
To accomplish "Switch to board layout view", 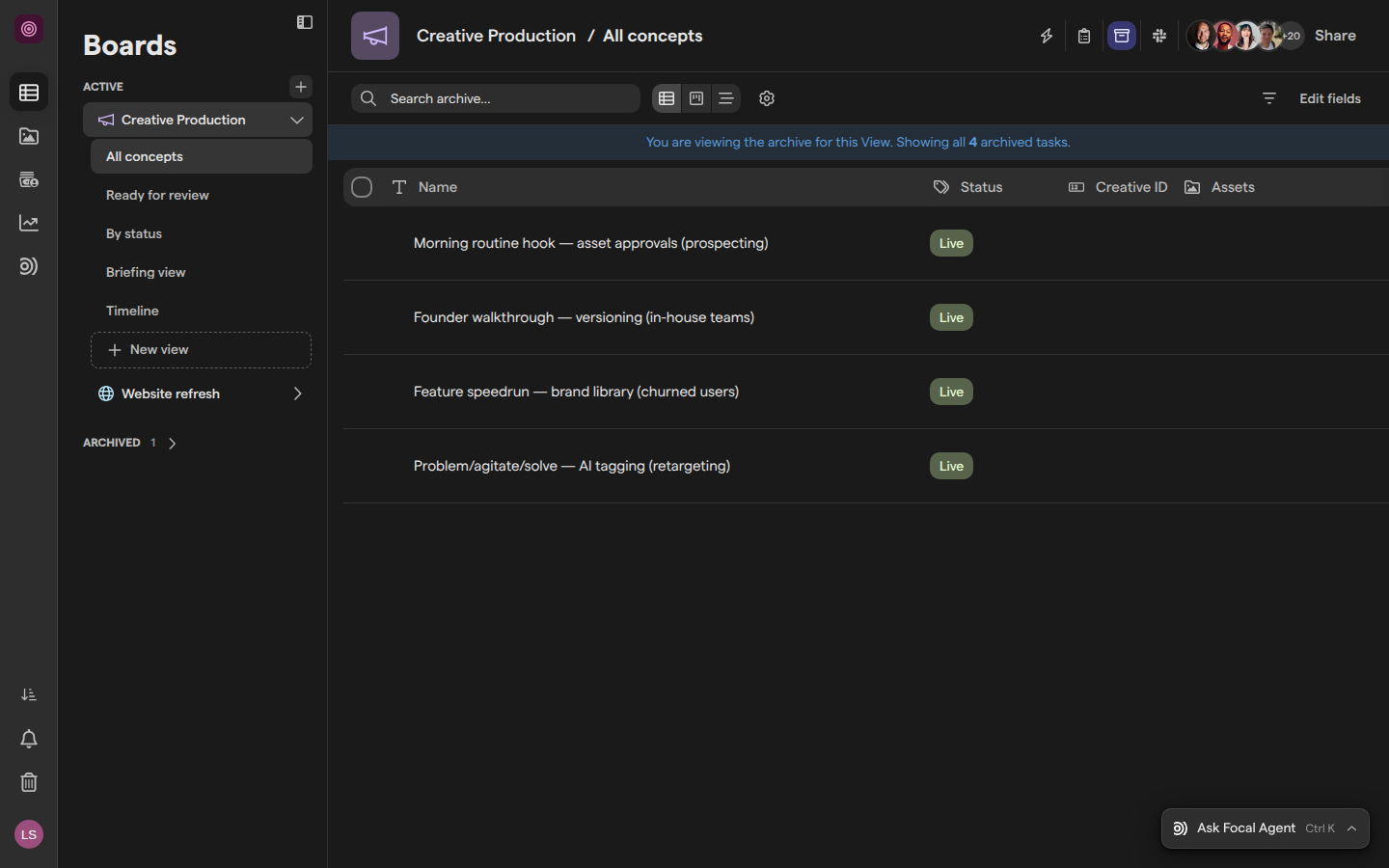I will point(696,98).
